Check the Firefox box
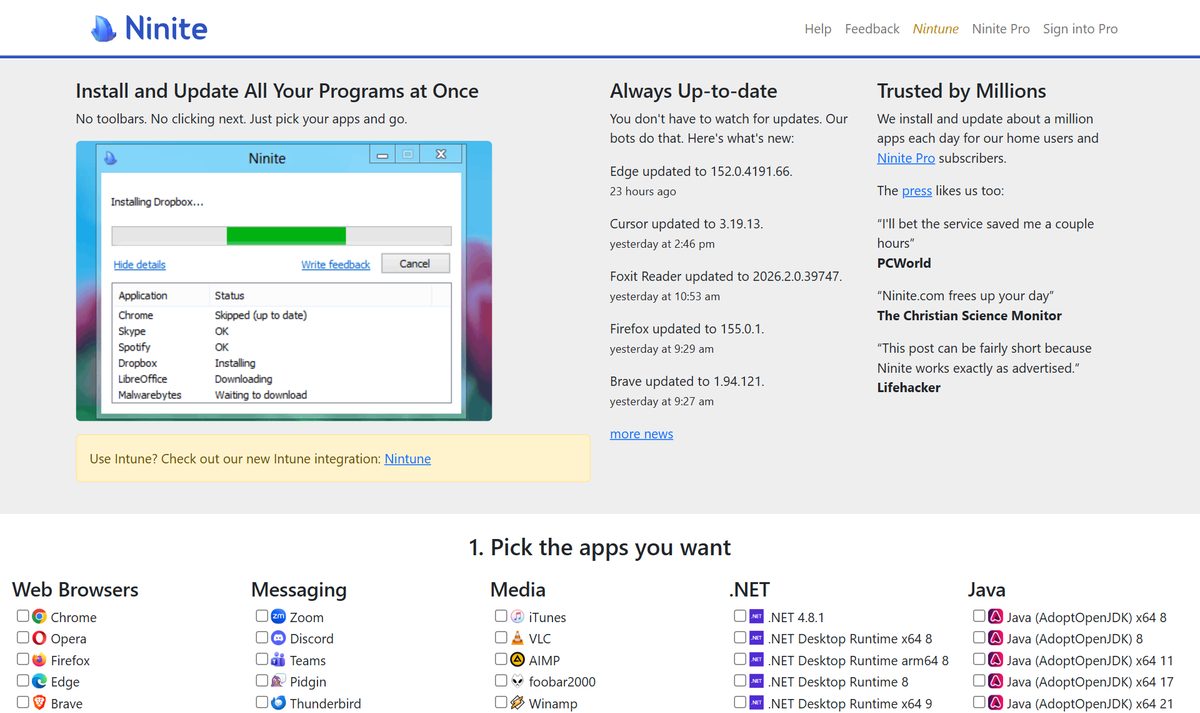Viewport: 1200px width, 713px height. (22, 659)
